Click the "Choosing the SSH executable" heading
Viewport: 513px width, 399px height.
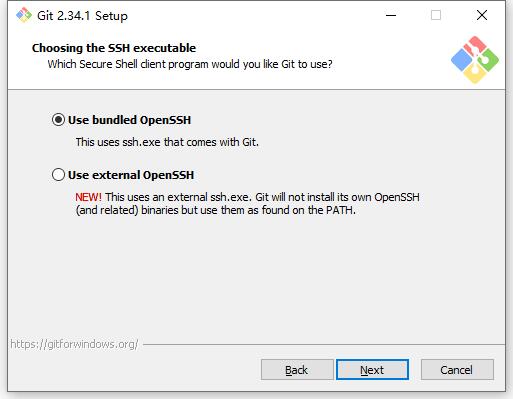click(114, 48)
